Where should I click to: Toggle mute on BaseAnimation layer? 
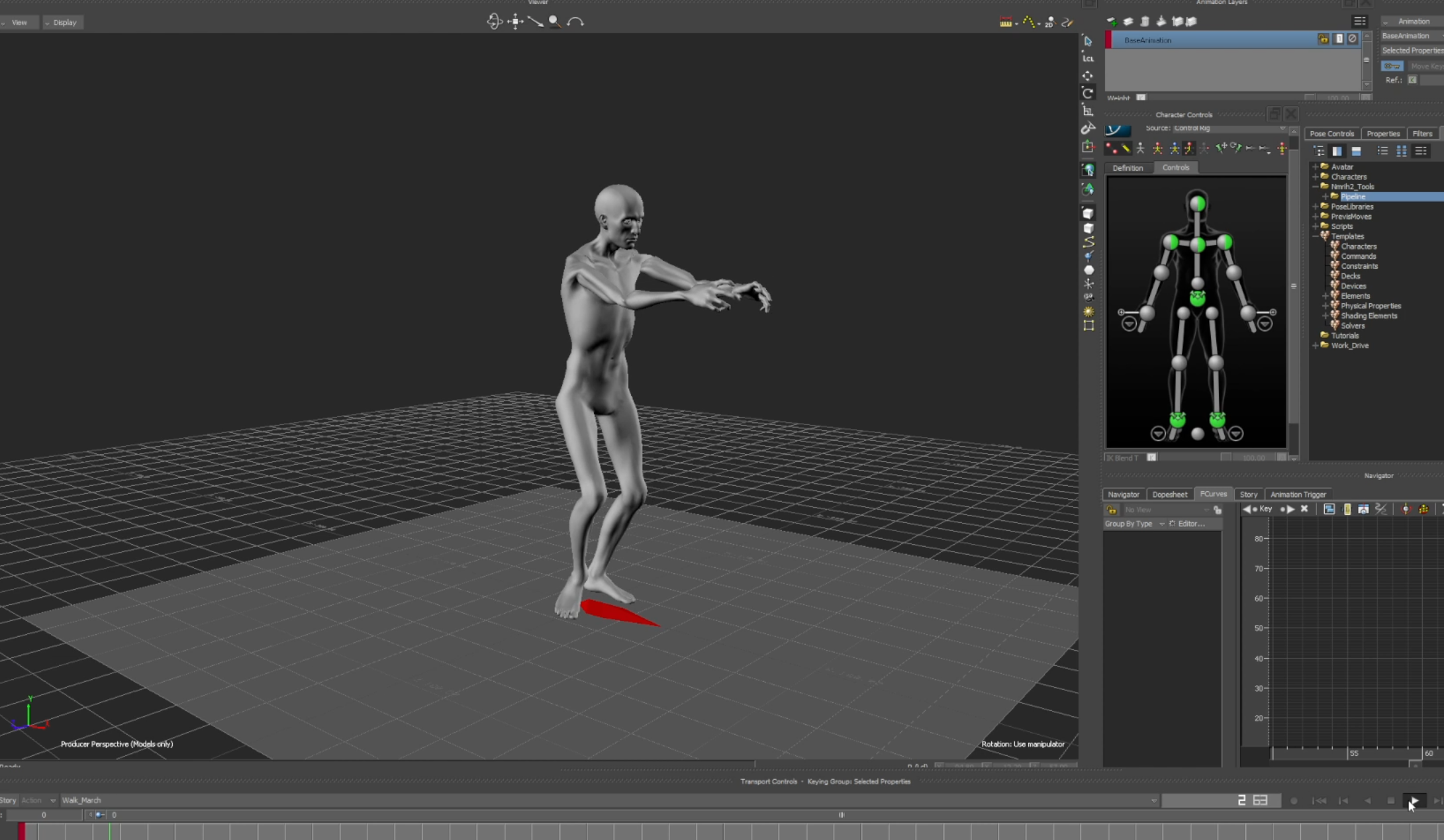click(x=1353, y=40)
